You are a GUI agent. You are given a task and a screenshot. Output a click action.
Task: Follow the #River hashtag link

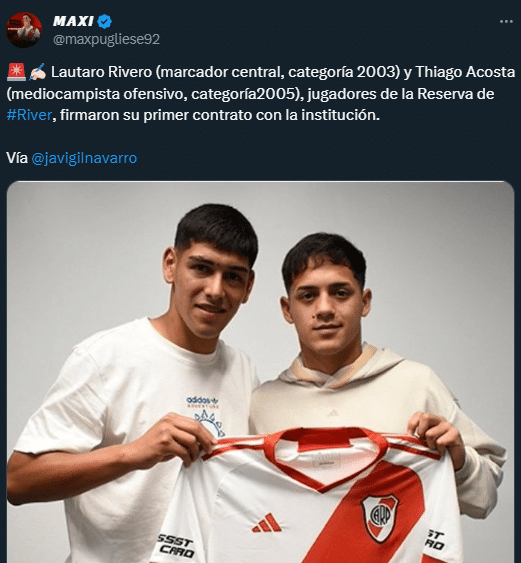pos(29,115)
